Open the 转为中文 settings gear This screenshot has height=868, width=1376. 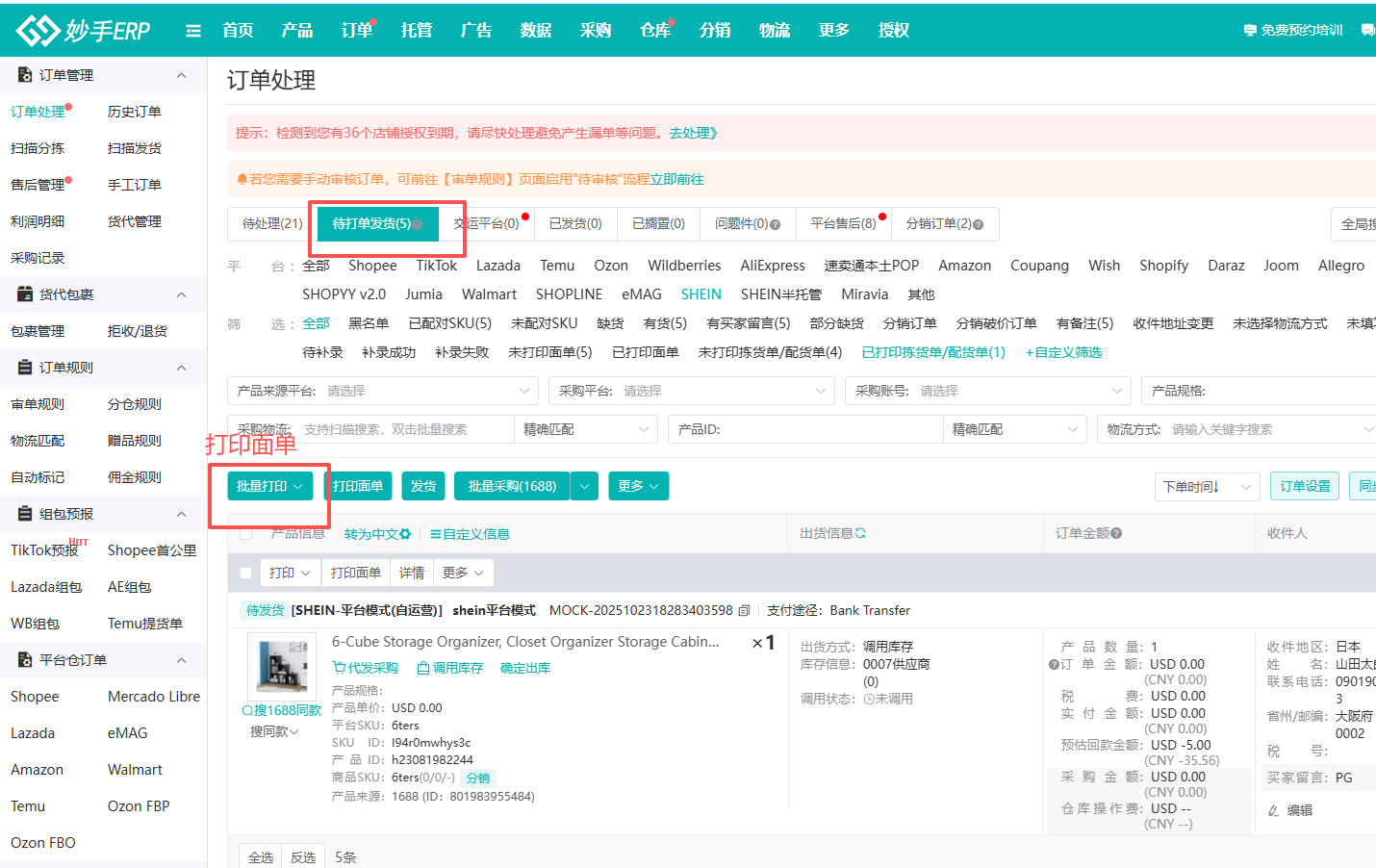click(404, 534)
